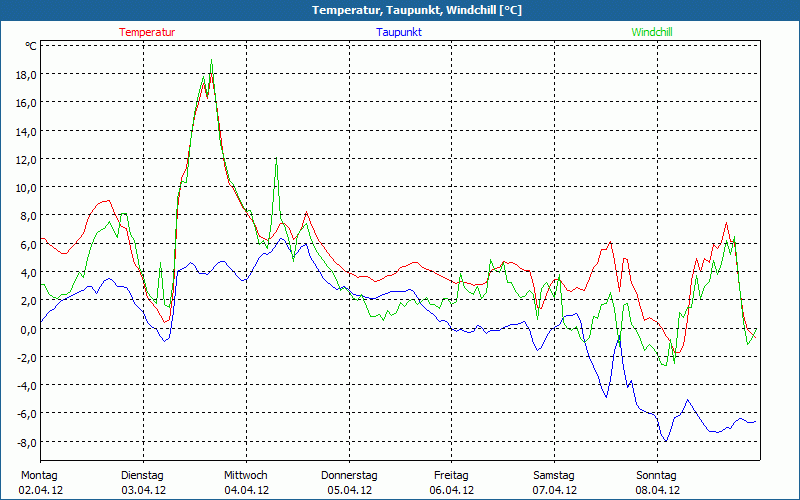
Task: Click the 6,0 y-axis value
Action: pos(29,244)
